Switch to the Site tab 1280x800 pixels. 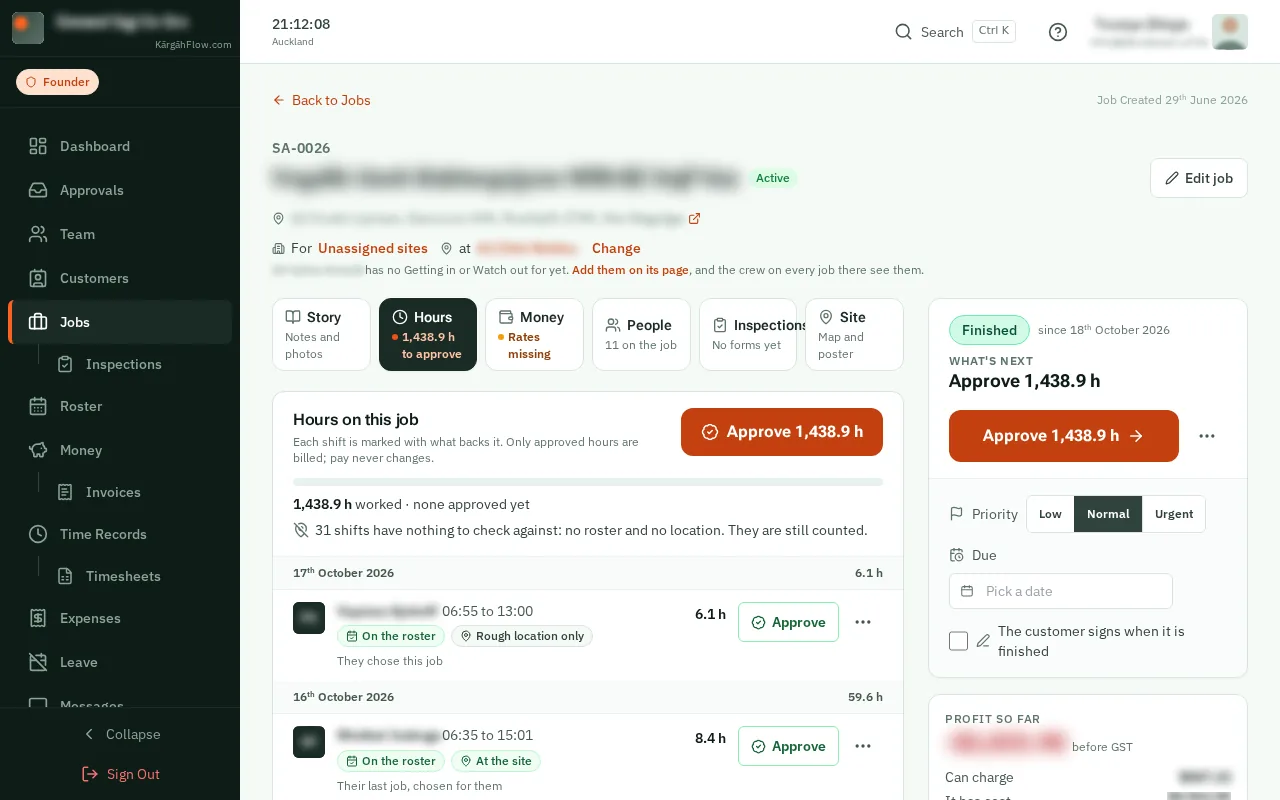854,334
